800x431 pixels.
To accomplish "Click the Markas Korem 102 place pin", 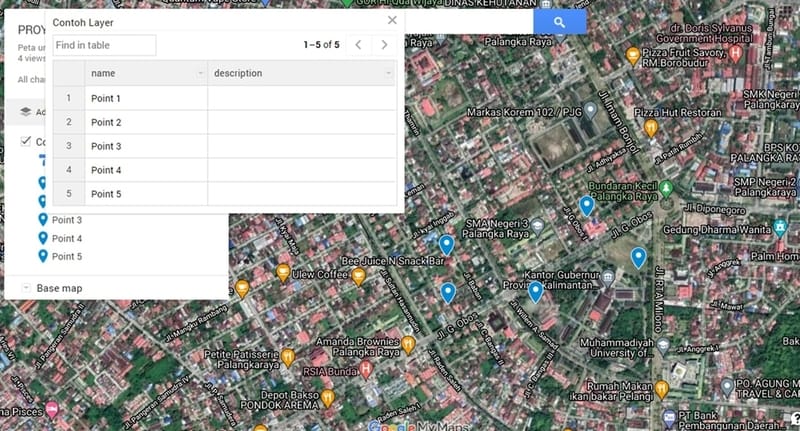I will (590, 110).
